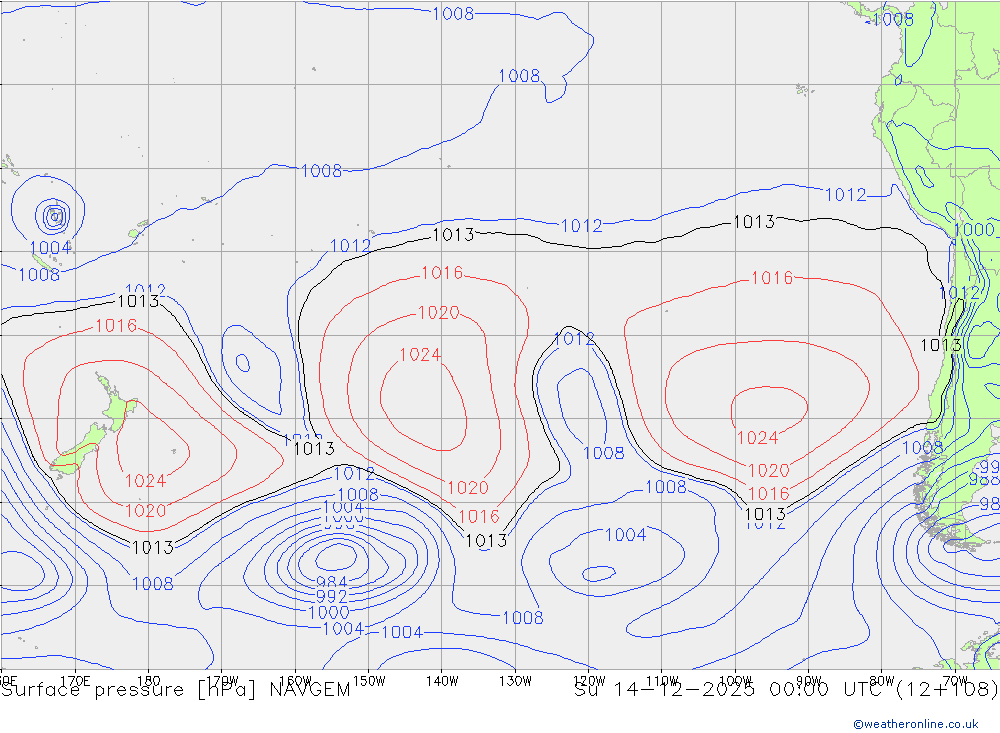Click the 1004 label beside the tropical cyclone
This screenshot has height=733, width=1000.
pyautogui.click(x=50, y=247)
